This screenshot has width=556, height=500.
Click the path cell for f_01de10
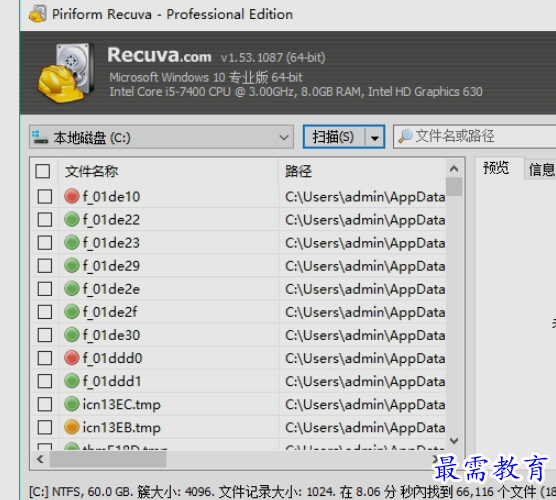point(362,196)
